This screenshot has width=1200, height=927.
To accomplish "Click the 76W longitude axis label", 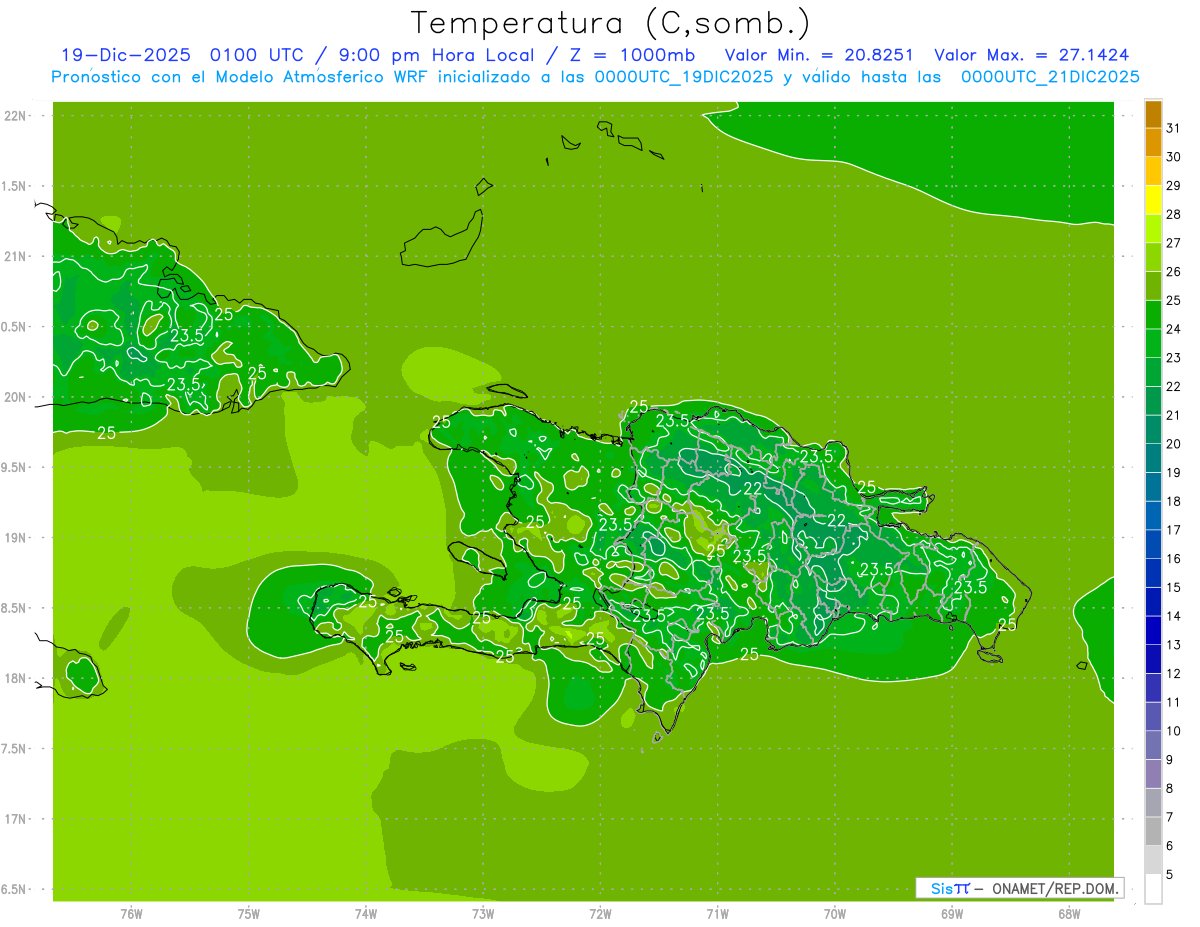I will [131, 913].
